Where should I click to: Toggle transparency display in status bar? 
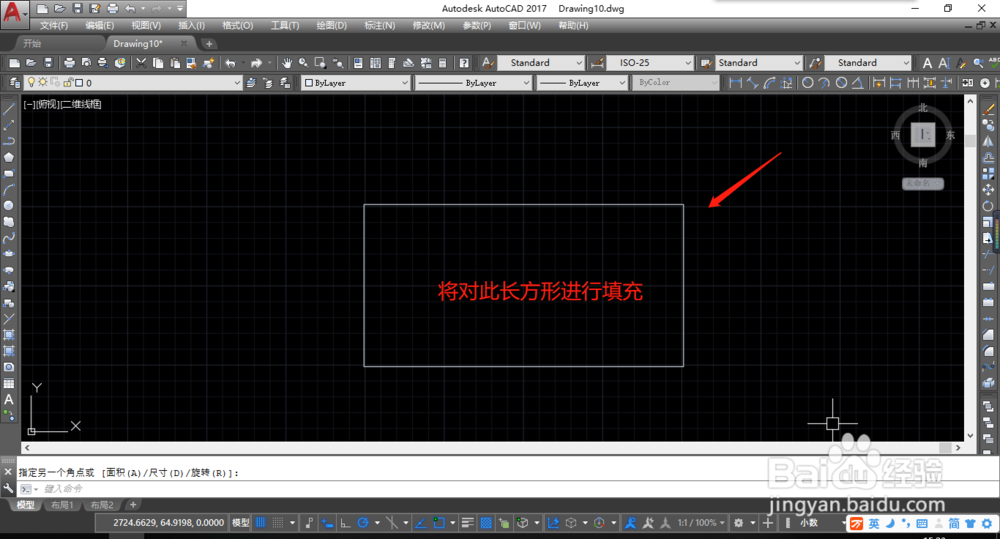485,522
